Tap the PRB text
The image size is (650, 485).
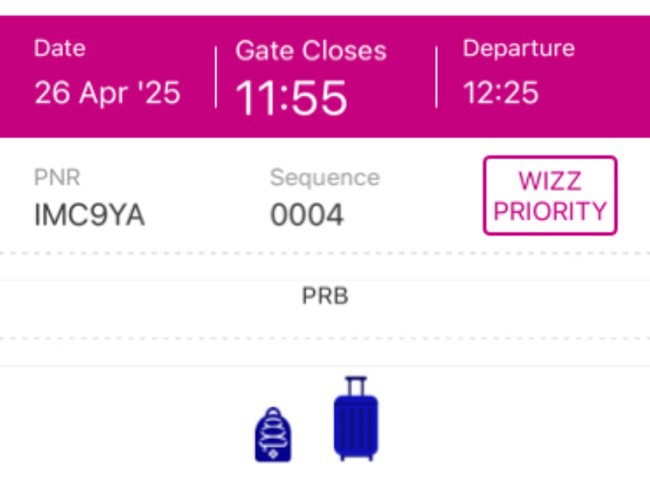pyautogui.click(x=325, y=297)
